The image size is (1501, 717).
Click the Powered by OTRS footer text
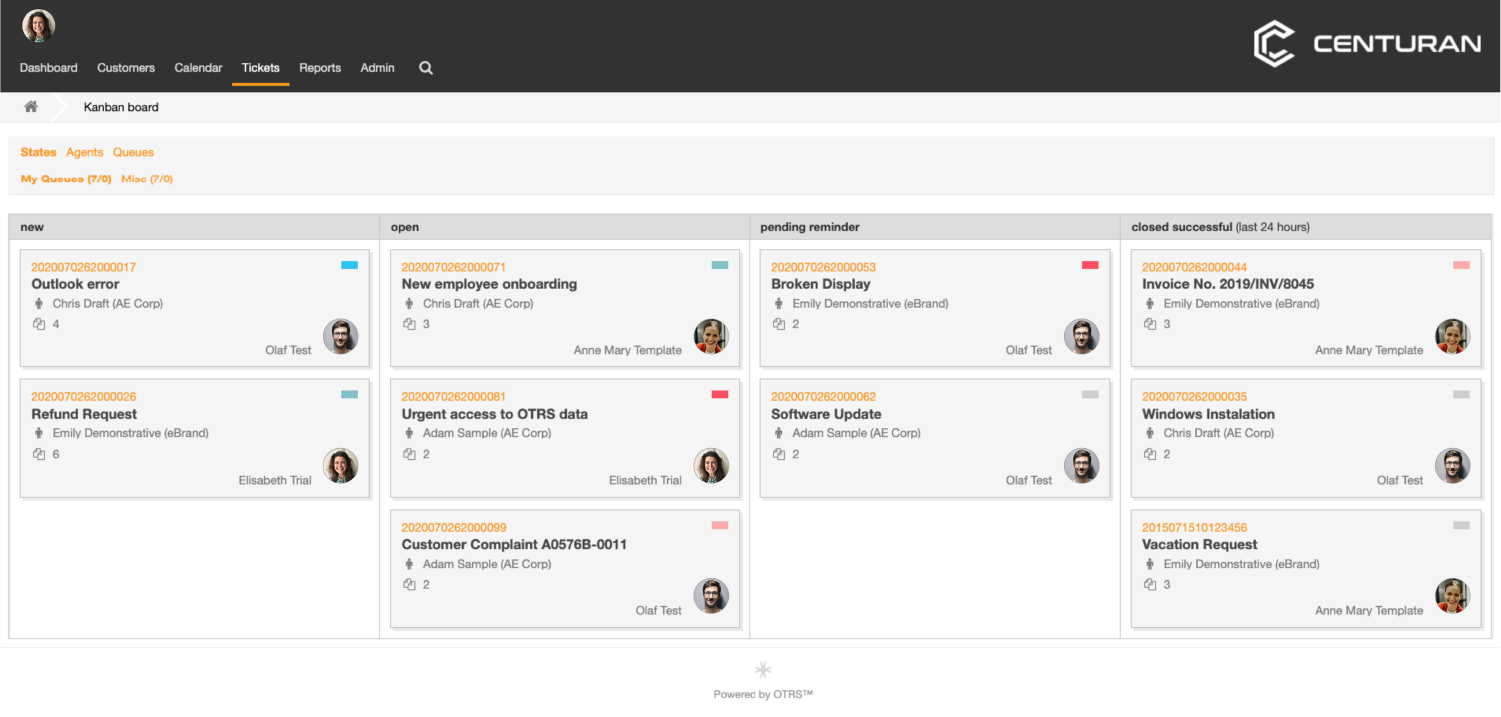763,694
